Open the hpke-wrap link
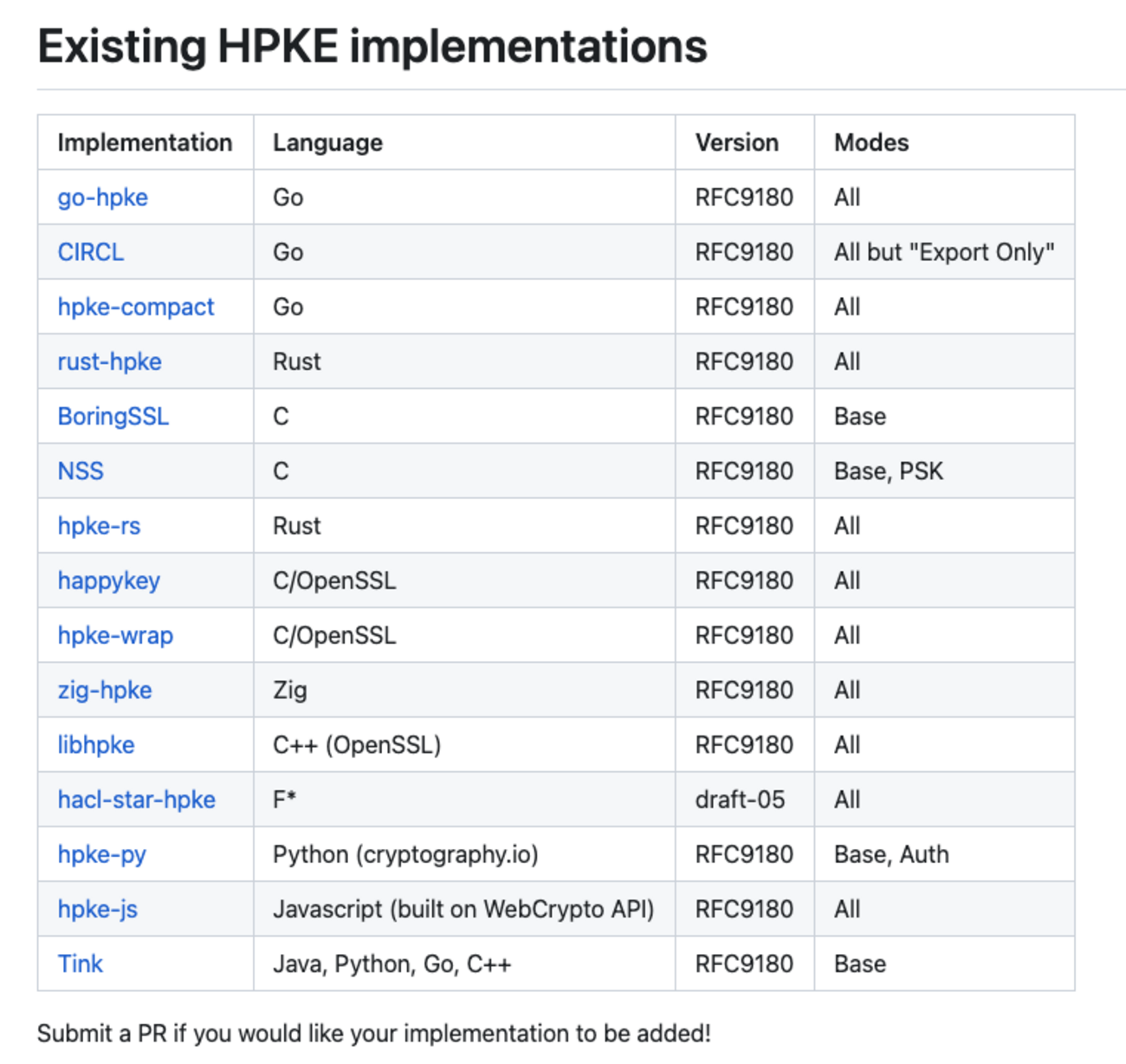This screenshot has width=1126, height=1064. point(115,635)
